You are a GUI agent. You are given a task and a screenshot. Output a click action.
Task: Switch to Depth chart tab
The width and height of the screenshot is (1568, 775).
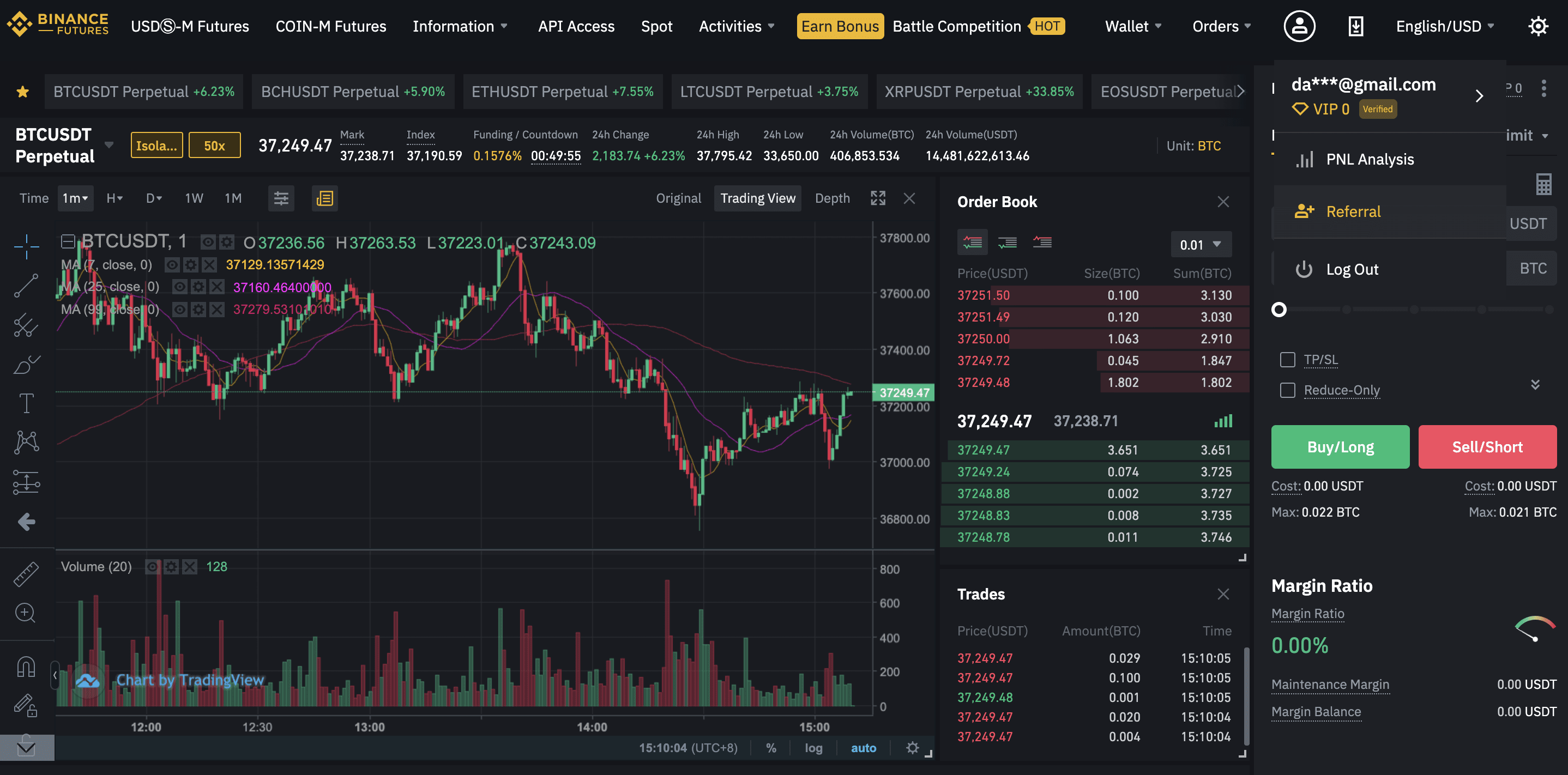(832, 198)
